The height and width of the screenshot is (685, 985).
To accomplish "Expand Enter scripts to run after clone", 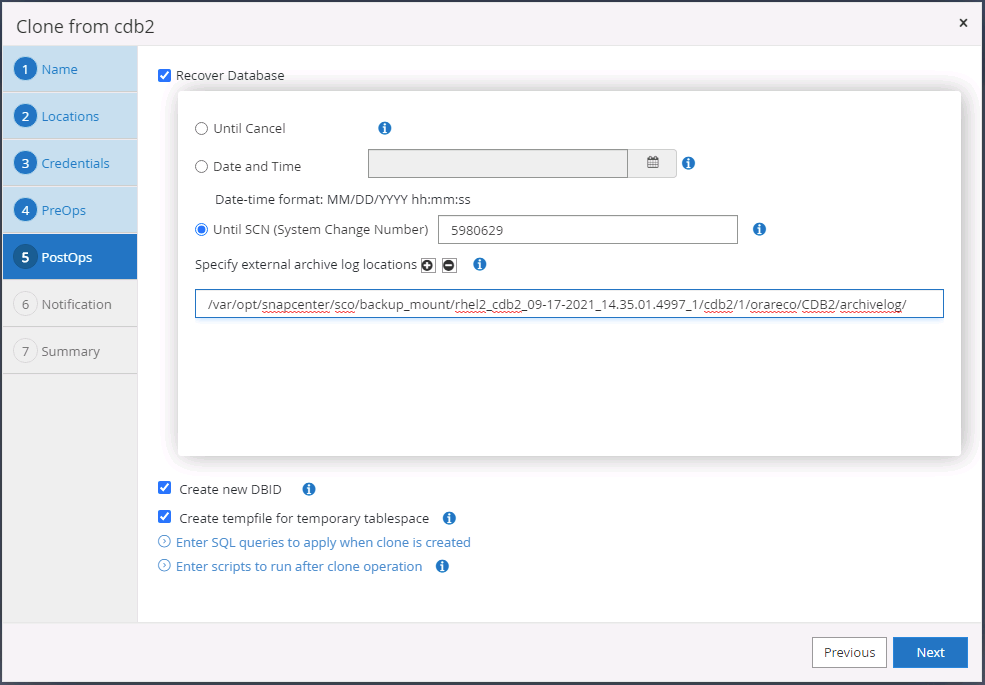I will point(298,566).
